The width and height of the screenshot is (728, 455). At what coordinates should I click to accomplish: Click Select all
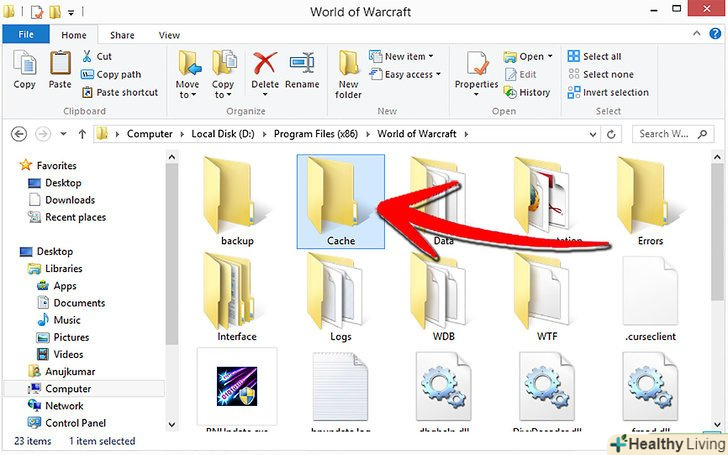pyautogui.click(x=594, y=56)
